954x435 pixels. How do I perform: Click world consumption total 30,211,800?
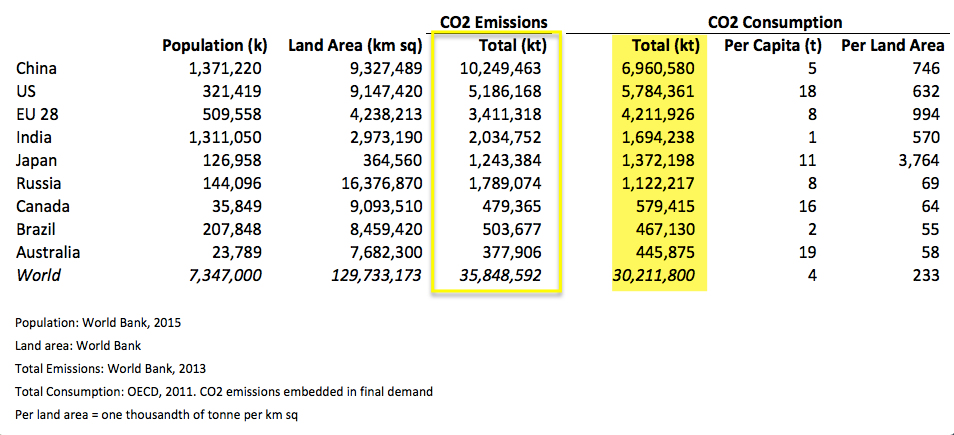pyautogui.click(x=653, y=276)
